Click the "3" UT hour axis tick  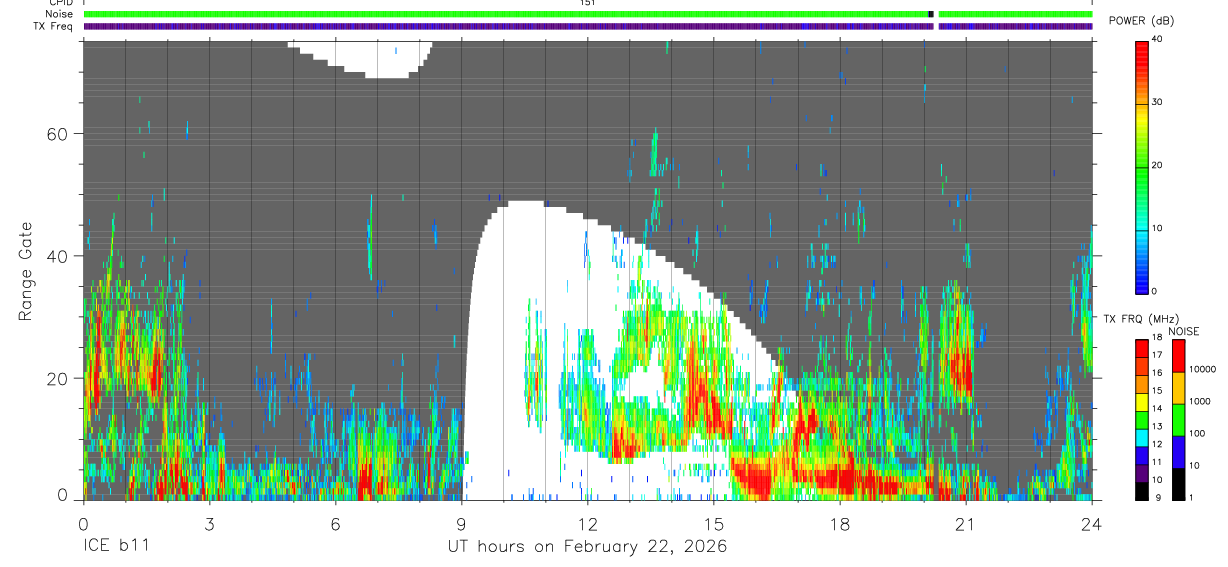point(209,523)
